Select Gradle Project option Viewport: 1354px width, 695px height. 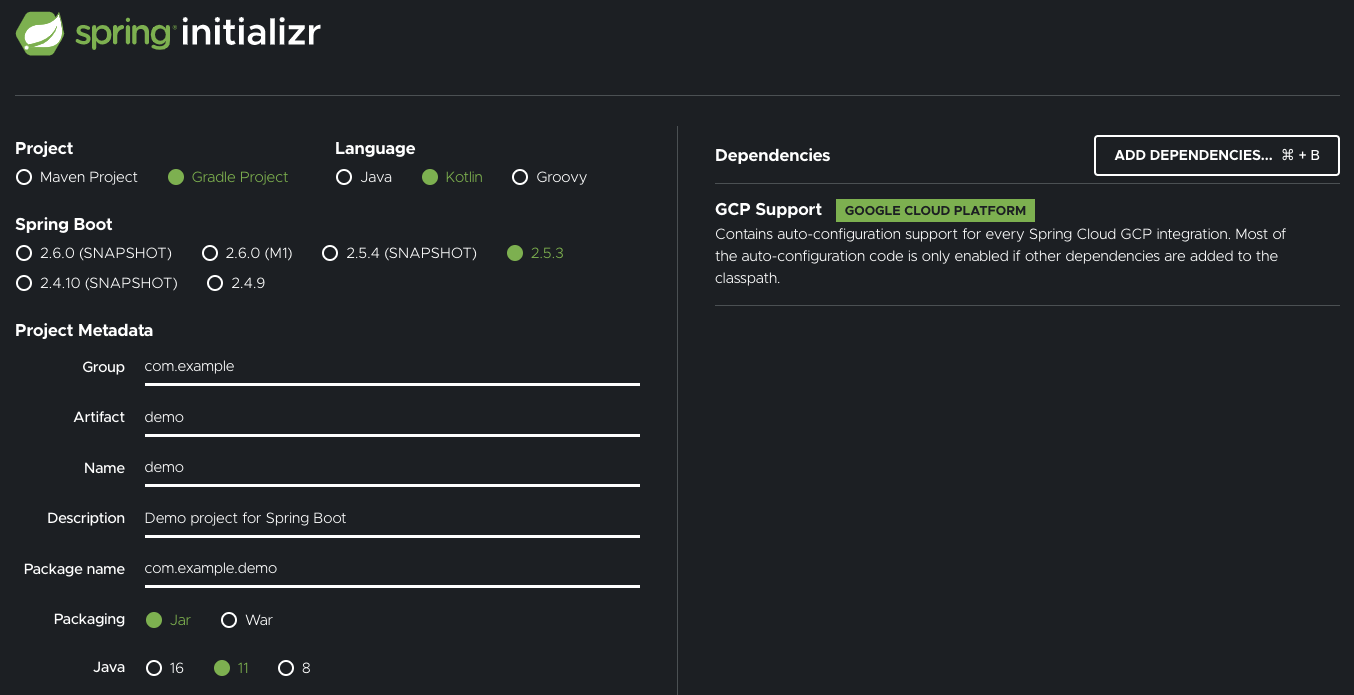pos(228,177)
